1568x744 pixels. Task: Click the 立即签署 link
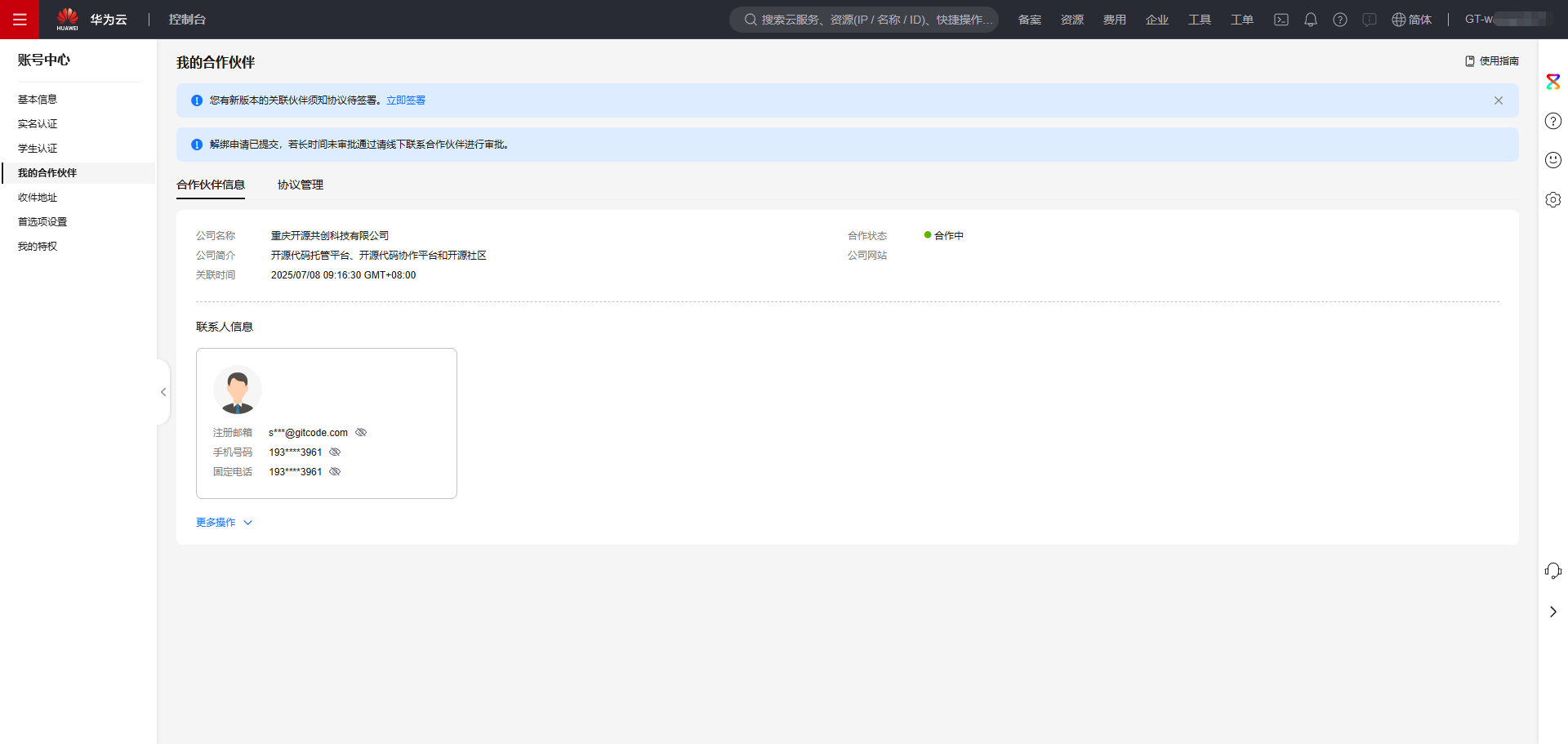point(405,100)
